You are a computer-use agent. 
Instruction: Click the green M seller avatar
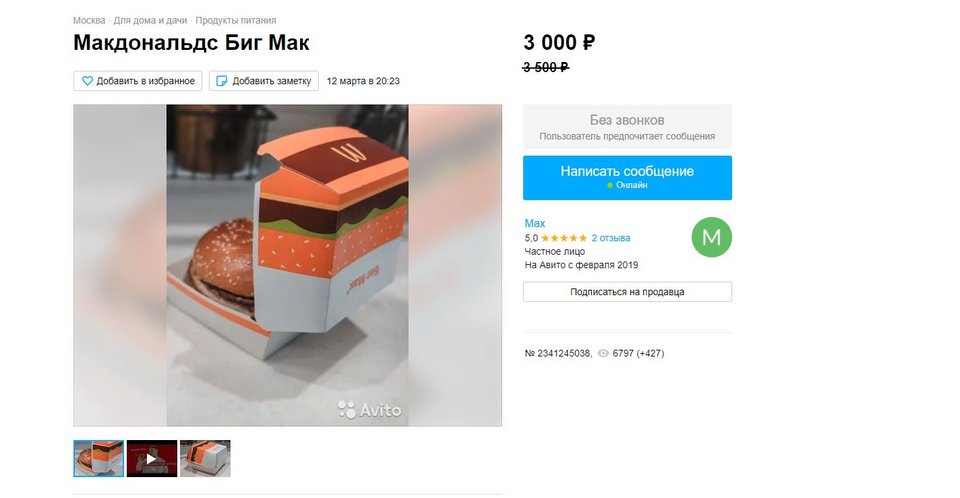pos(711,237)
